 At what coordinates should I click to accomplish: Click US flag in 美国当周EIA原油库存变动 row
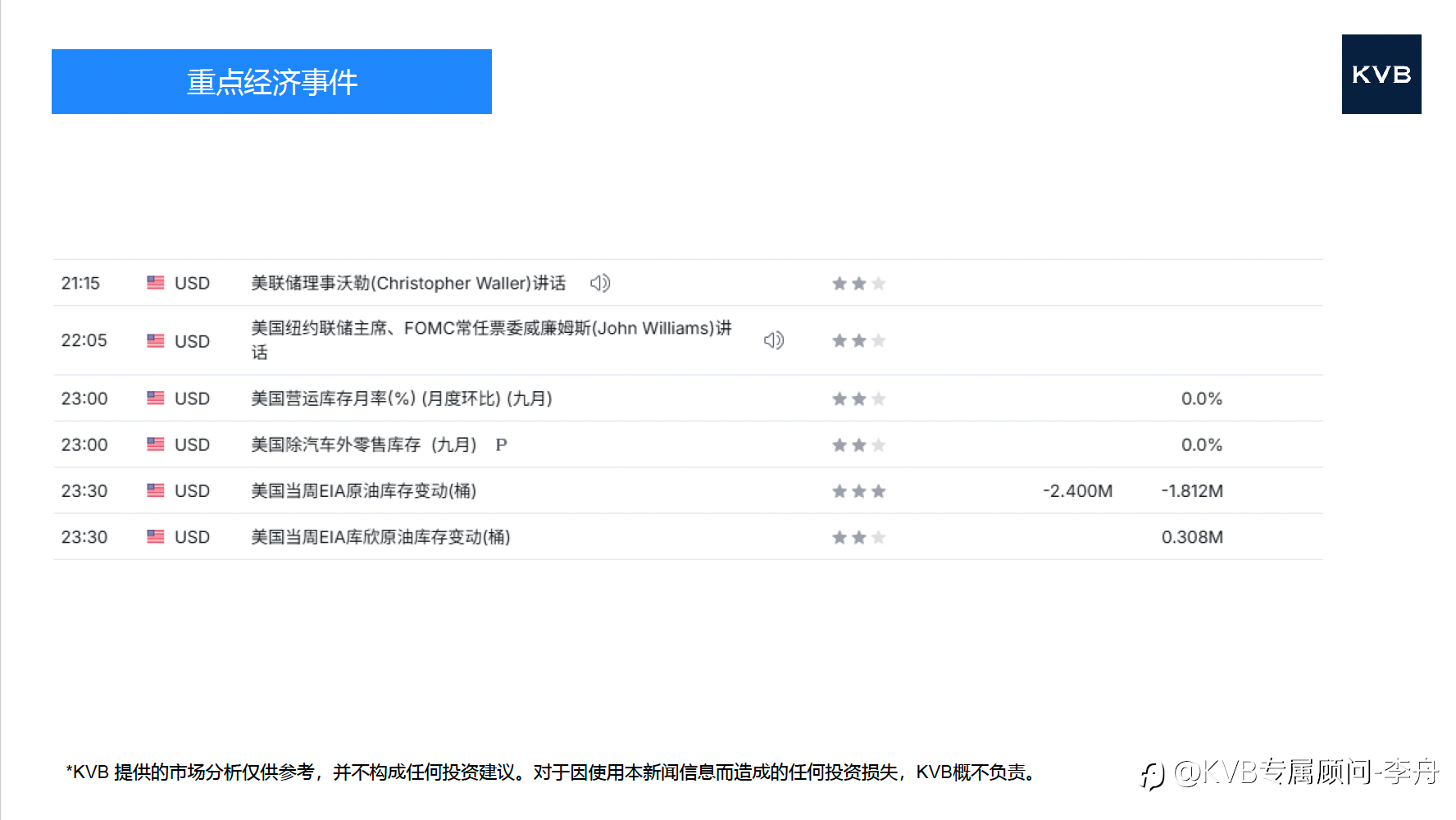[x=156, y=490]
